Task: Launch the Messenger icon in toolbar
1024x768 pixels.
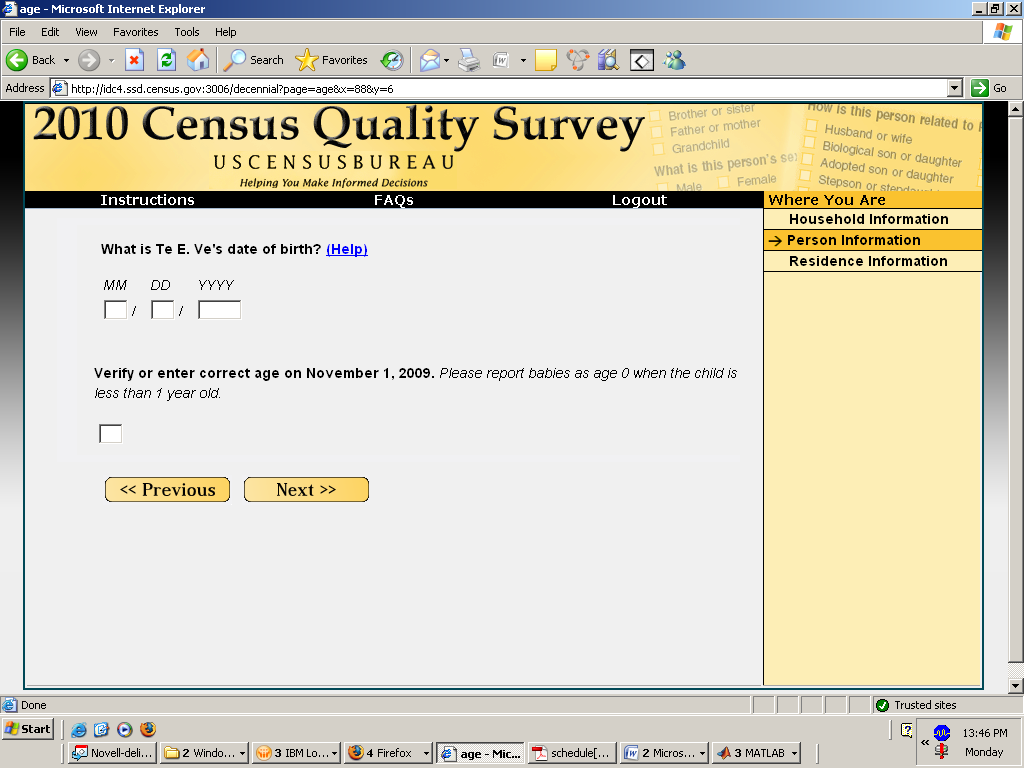Action: click(675, 60)
